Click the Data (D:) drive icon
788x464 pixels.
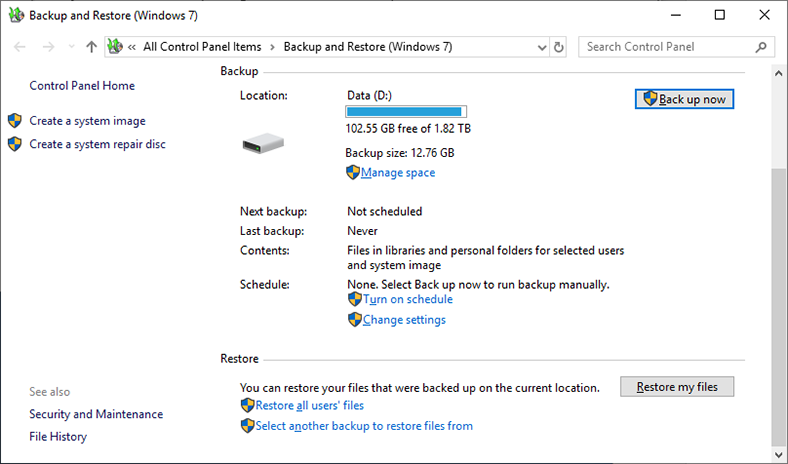click(x=263, y=143)
